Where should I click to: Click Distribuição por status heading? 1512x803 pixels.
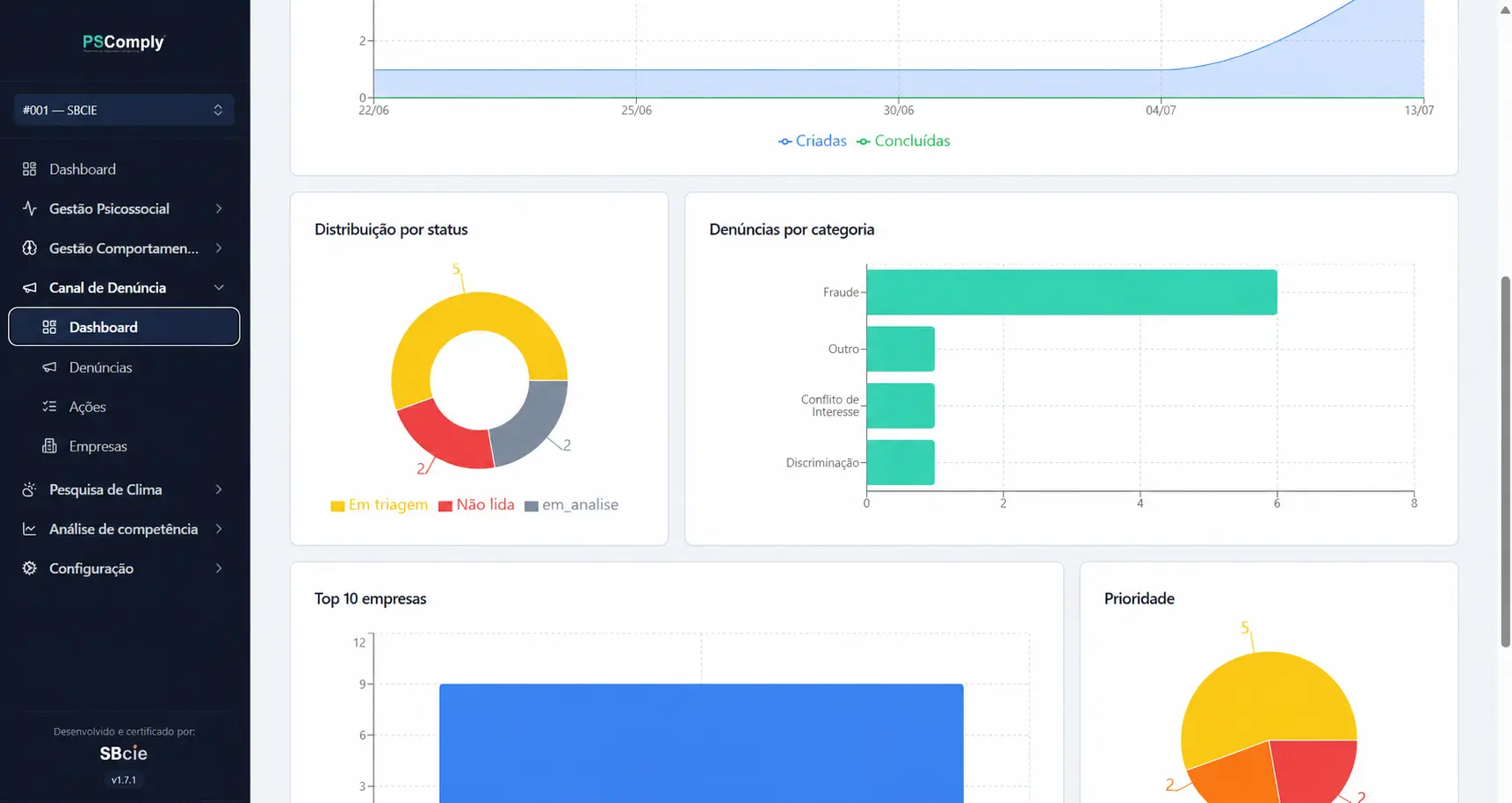tap(391, 229)
